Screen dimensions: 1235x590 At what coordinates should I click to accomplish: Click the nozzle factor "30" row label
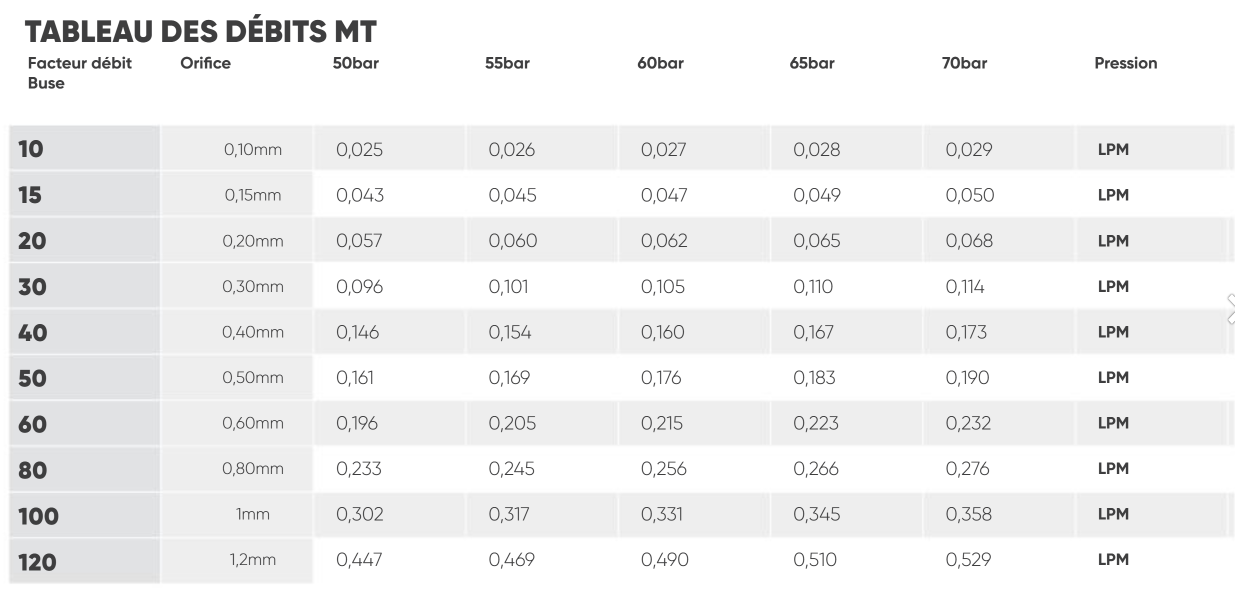[33, 287]
